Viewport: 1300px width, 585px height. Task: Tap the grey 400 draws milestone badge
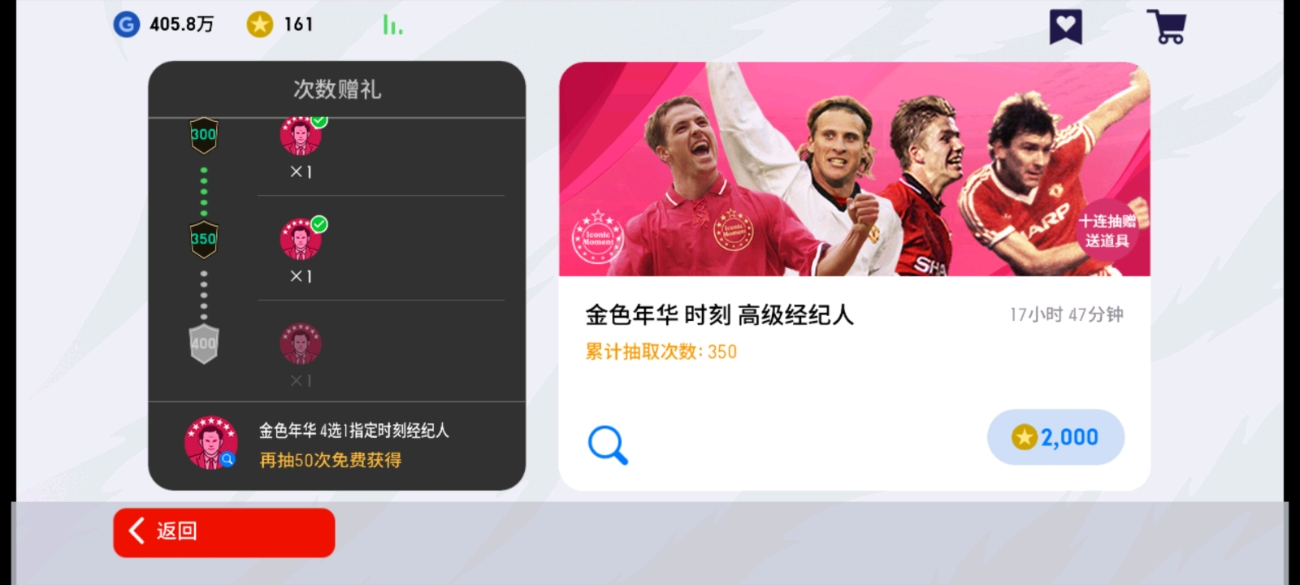coord(204,344)
